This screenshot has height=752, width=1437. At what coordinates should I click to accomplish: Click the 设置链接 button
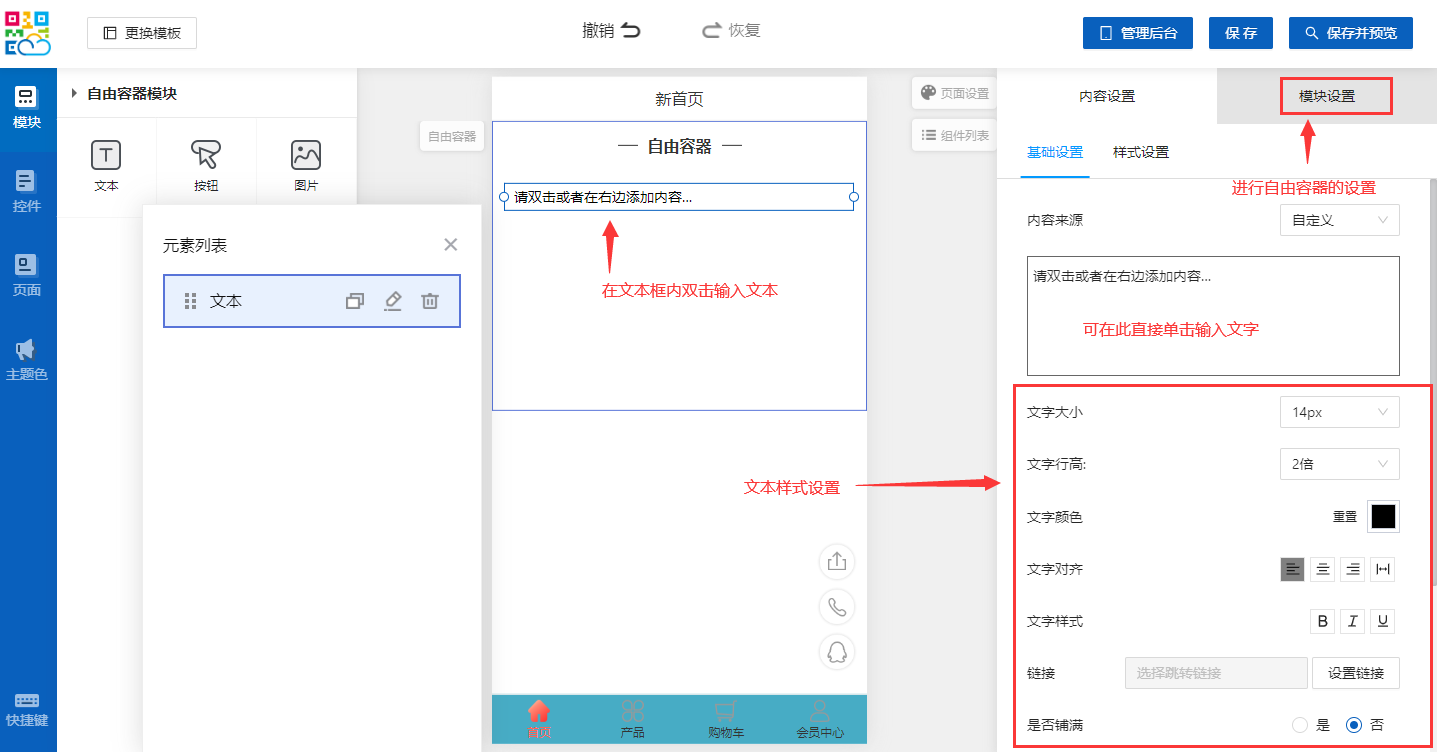point(1355,673)
